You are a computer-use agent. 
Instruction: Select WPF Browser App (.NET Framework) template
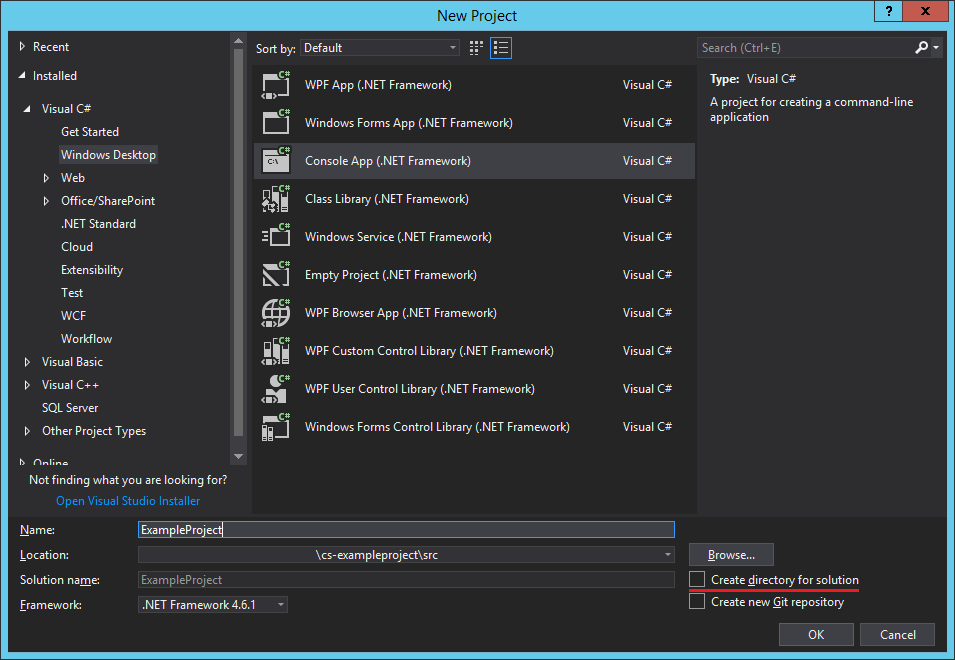474,313
